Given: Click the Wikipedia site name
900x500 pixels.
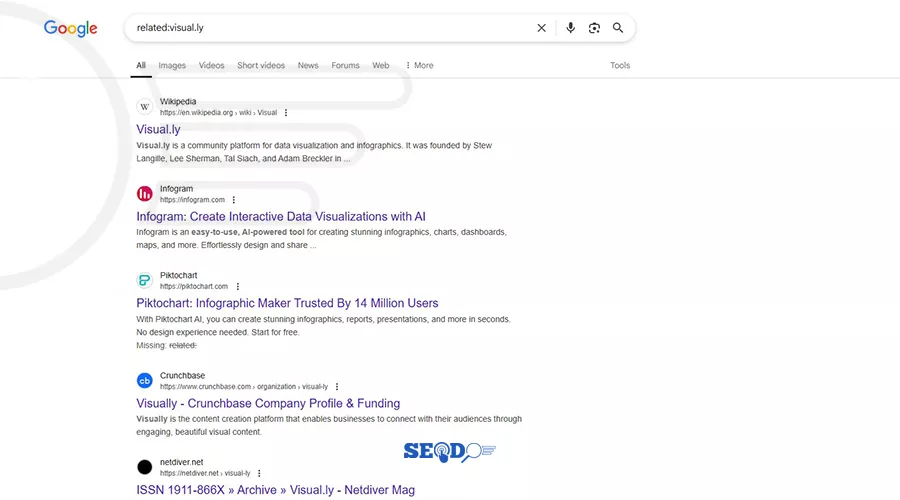Looking at the screenshot, I should pyautogui.click(x=178, y=102).
